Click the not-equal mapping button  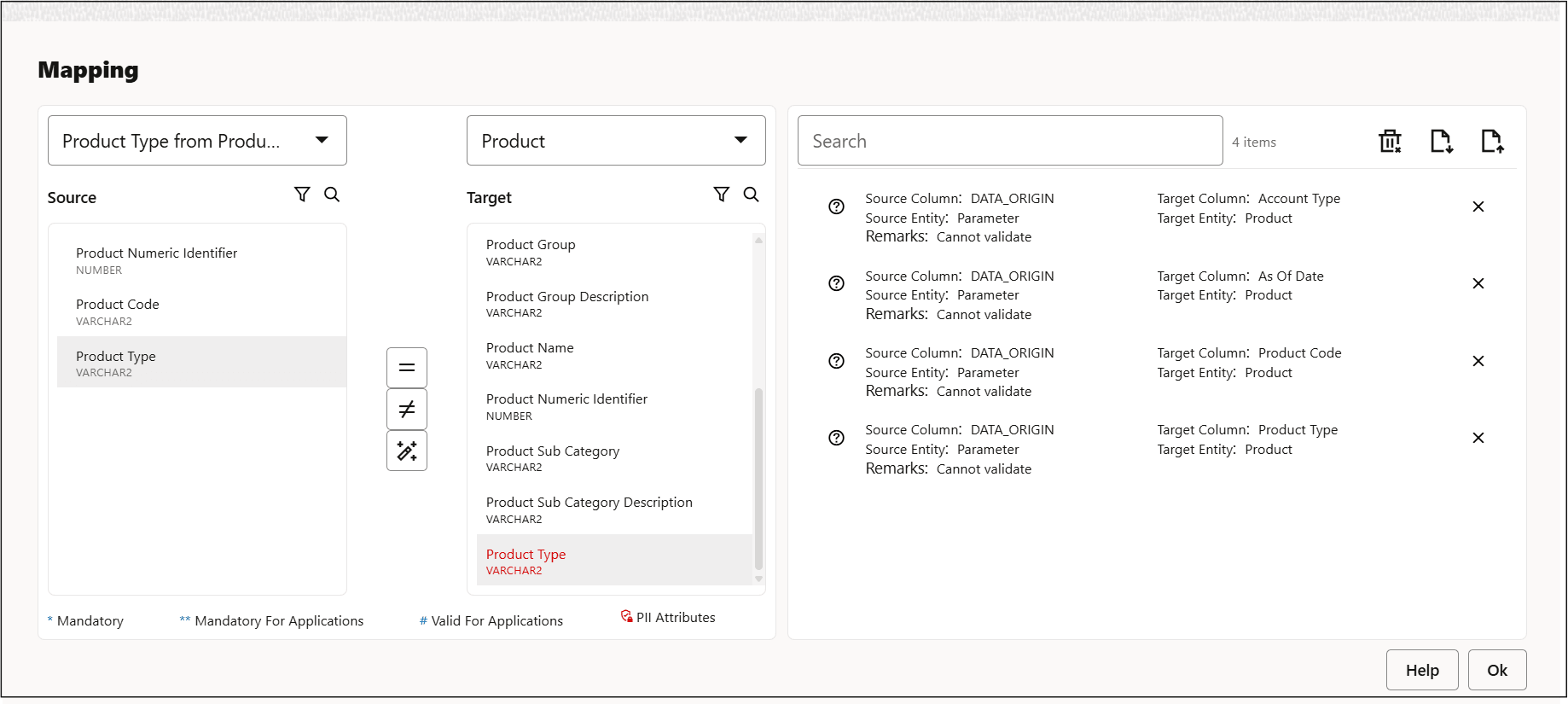407,410
